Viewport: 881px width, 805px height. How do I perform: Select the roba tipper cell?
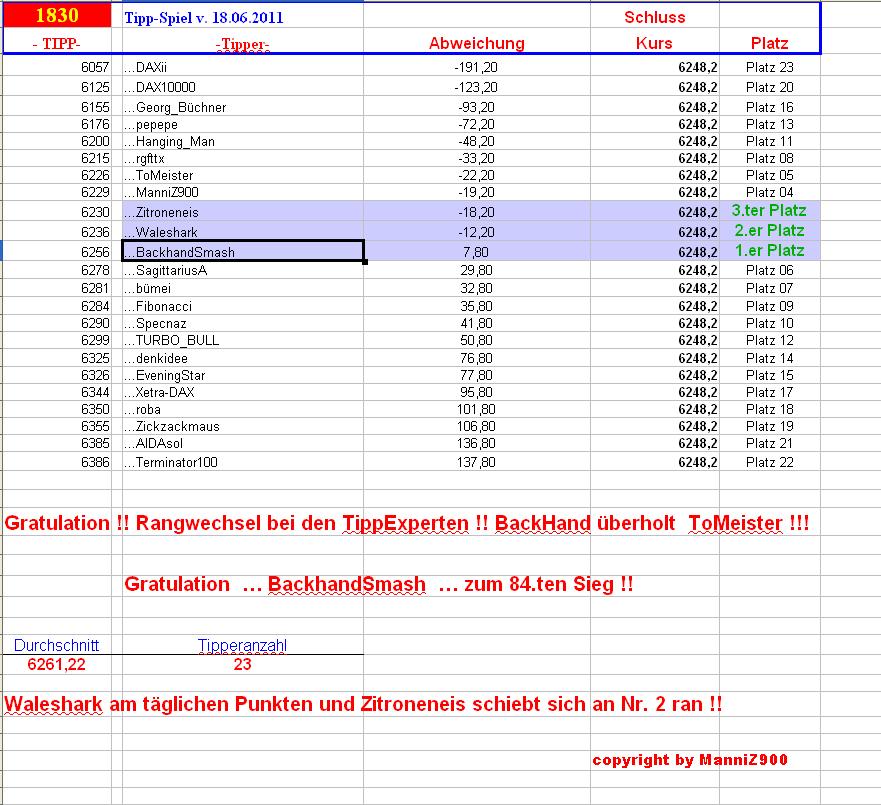(243, 409)
